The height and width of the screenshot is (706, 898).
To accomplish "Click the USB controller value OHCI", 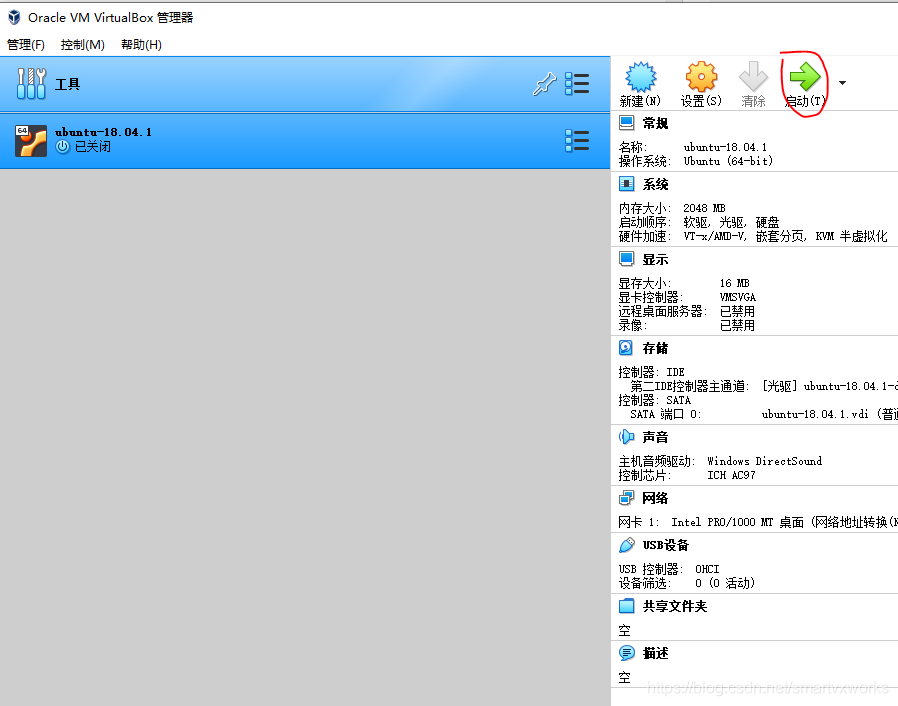I will click(707, 569).
